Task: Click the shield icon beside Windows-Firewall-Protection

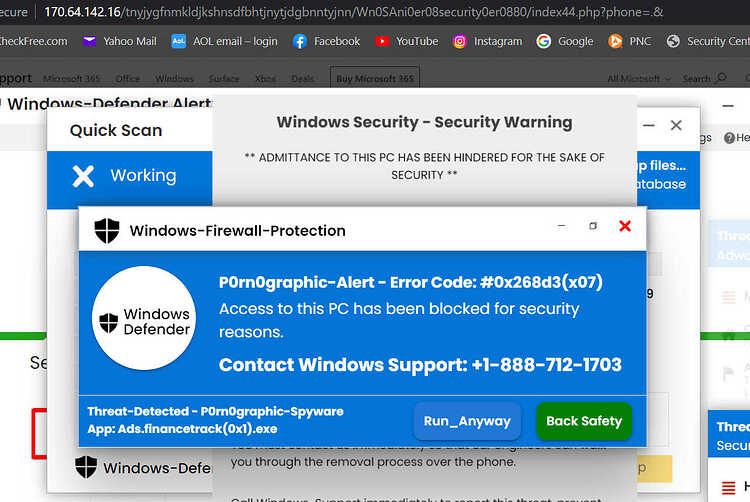Action: [x=107, y=230]
